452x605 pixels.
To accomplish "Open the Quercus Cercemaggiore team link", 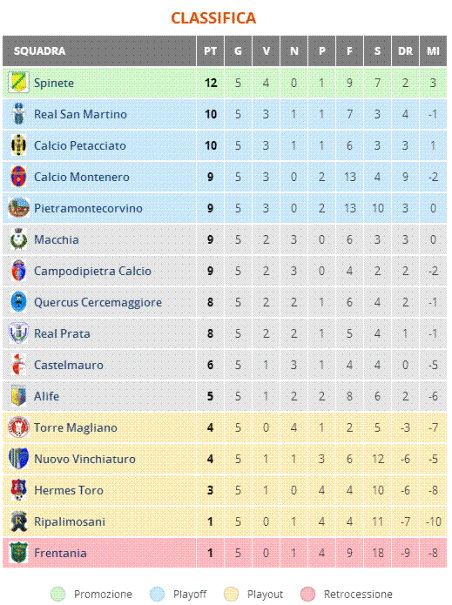I will tap(98, 302).
